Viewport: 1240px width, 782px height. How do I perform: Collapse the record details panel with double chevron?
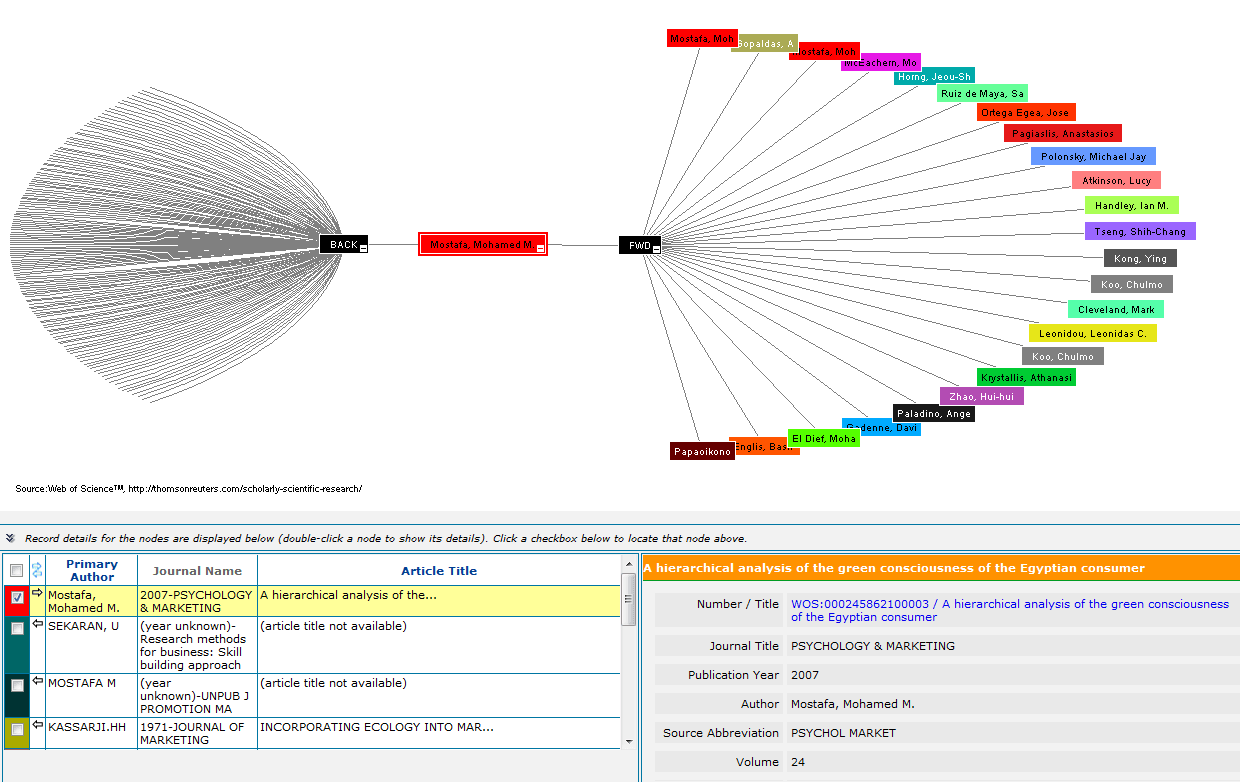10,538
